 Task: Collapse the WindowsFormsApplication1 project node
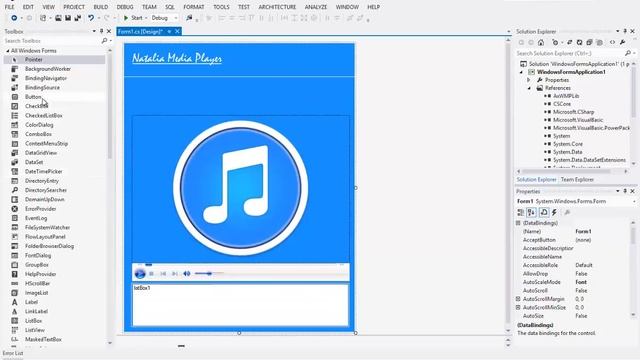point(521,72)
